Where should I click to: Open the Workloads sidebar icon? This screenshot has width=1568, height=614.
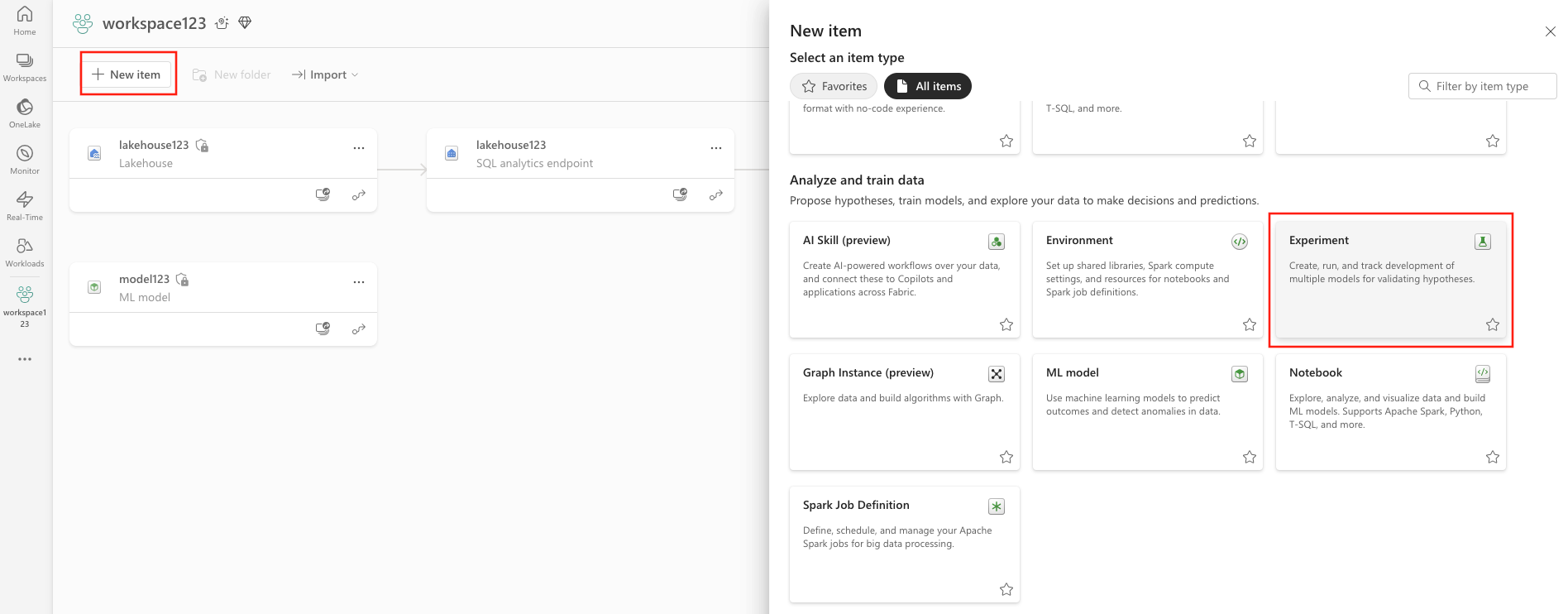pyautogui.click(x=25, y=252)
